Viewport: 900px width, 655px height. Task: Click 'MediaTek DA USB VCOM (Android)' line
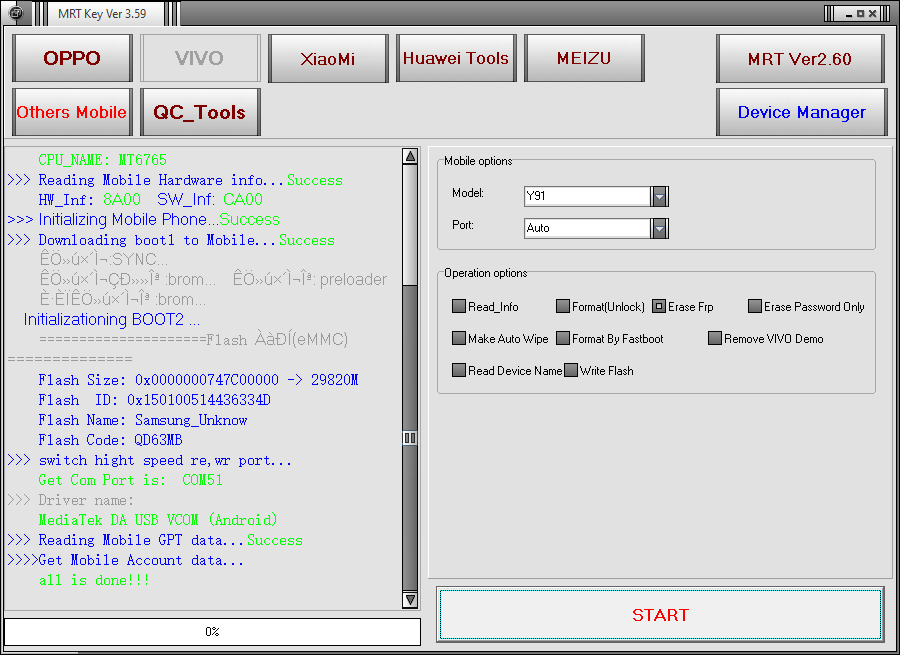pyautogui.click(x=158, y=520)
